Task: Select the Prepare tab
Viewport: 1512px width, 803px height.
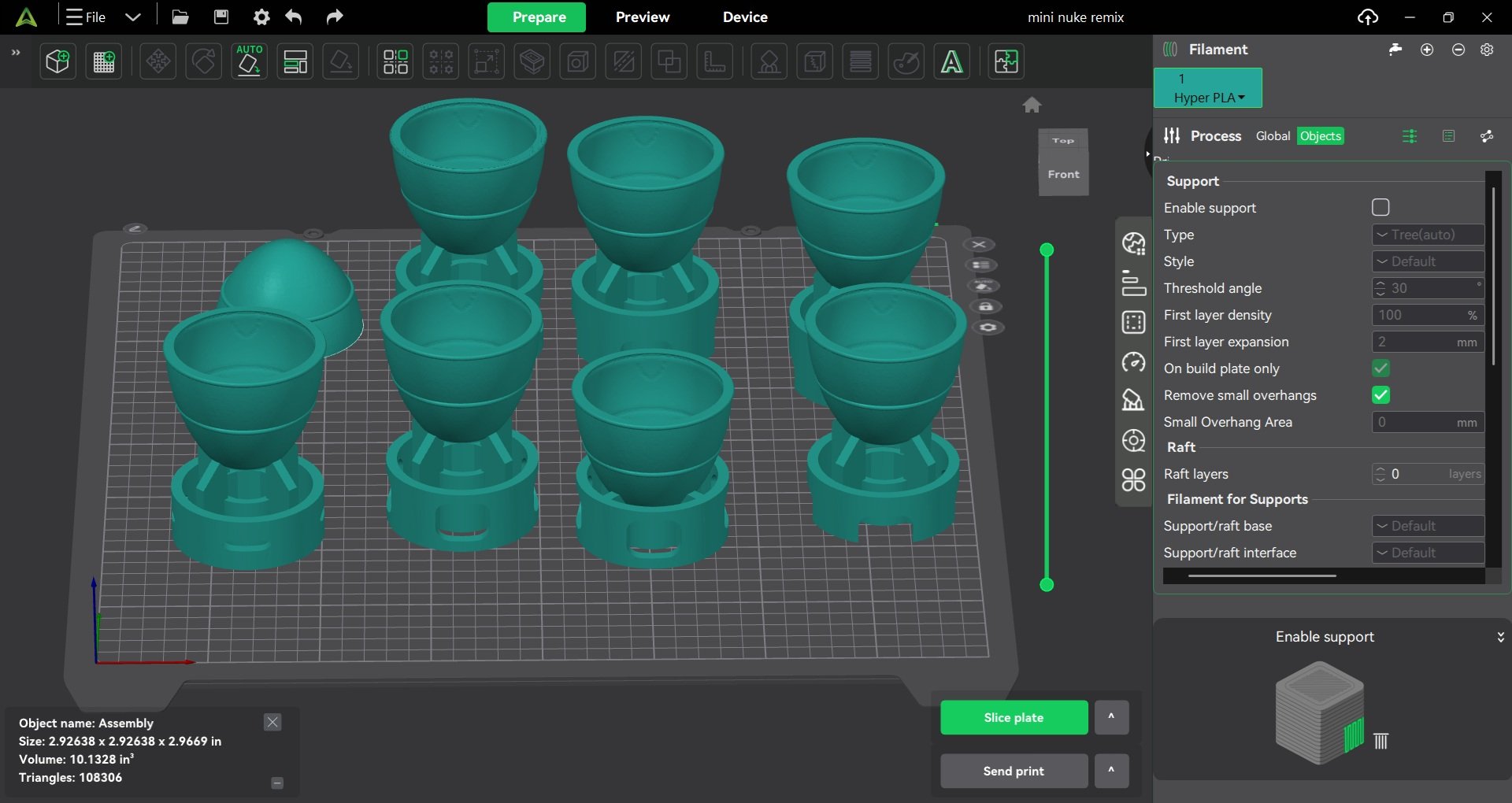Action: (536, 17)
